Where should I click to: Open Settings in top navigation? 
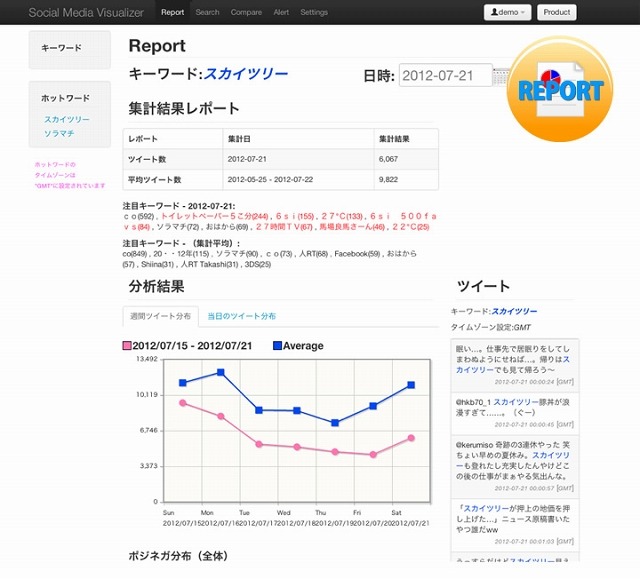click(x=314, y=12)
